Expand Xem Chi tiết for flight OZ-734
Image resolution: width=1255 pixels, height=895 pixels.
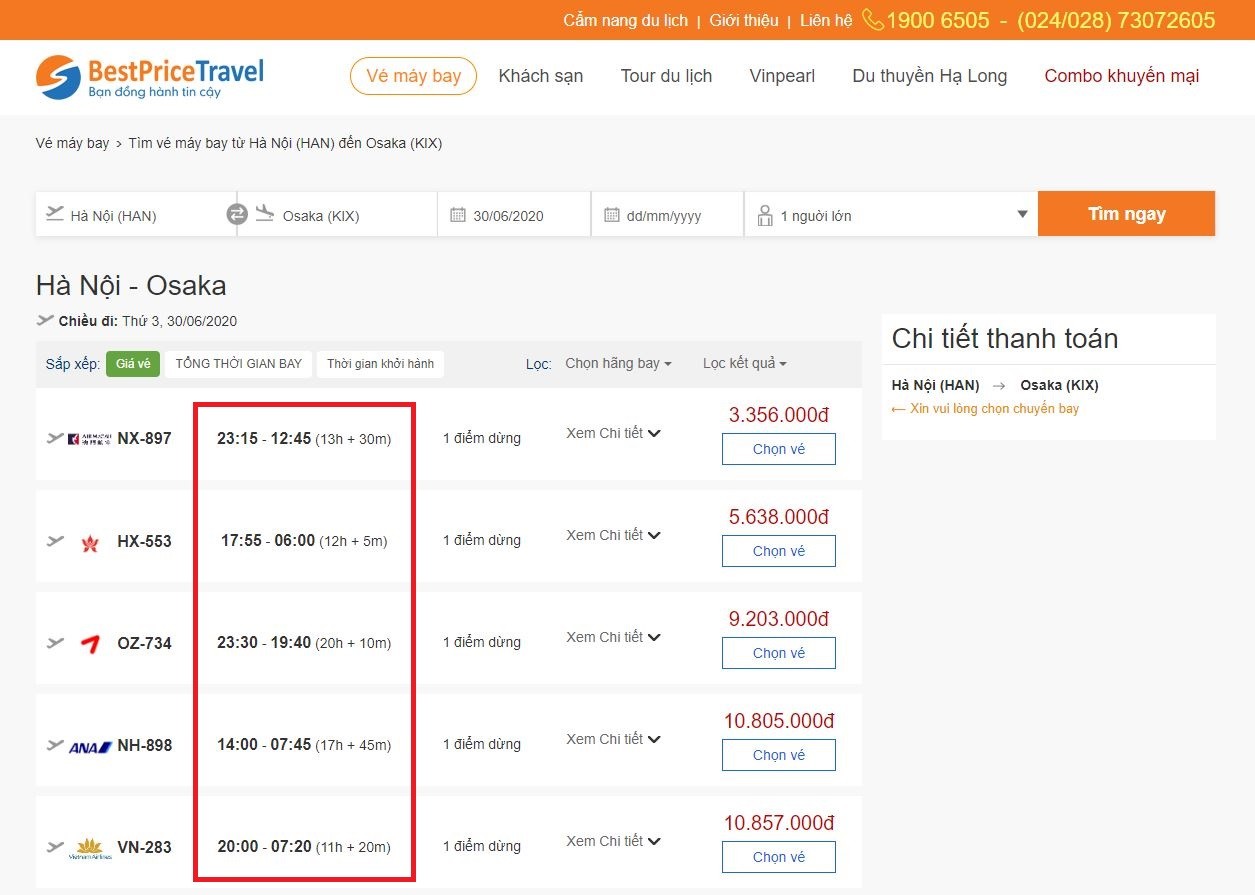point(613,637)
